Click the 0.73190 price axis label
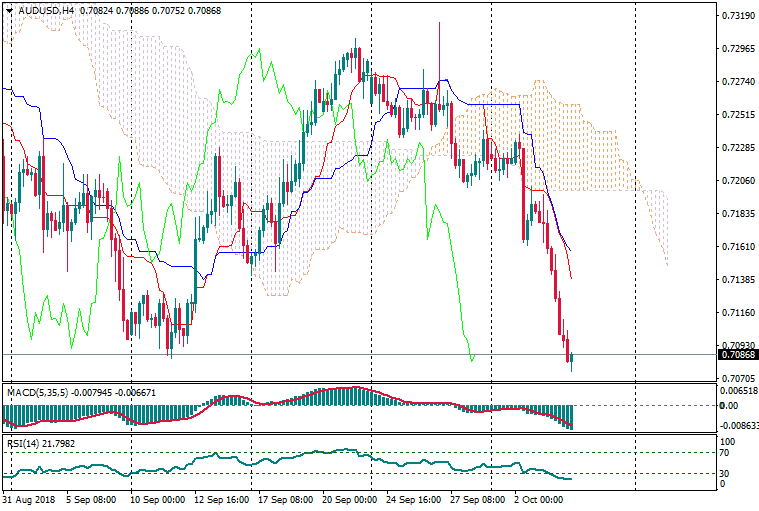 [x=736, y=16]
